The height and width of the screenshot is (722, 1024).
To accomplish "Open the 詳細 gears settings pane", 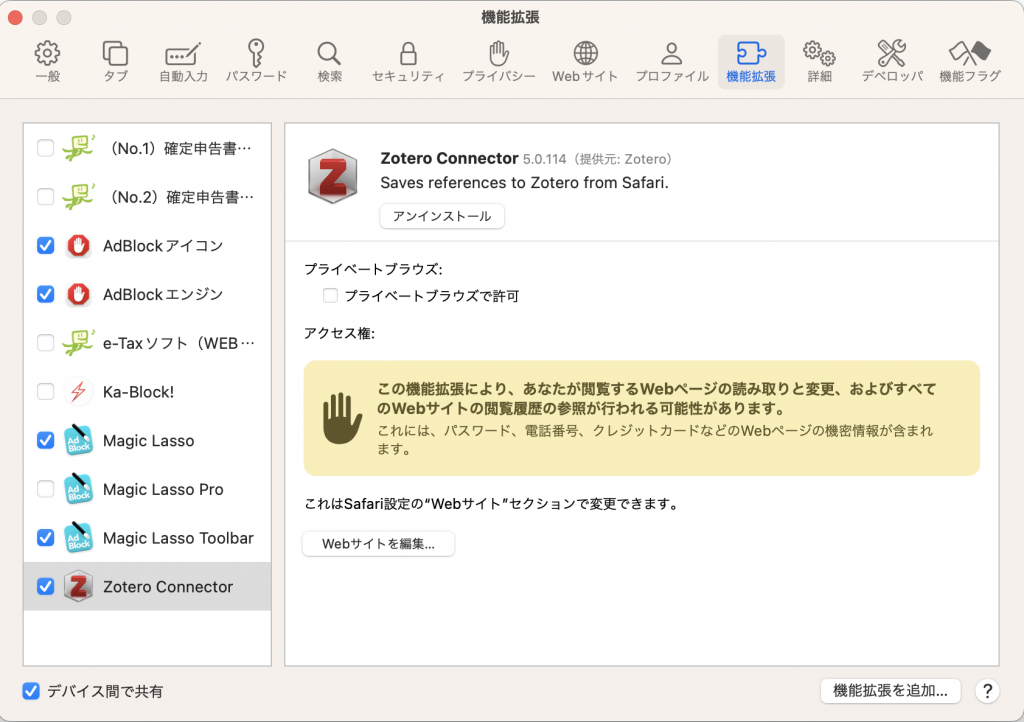I will [819, 62].
